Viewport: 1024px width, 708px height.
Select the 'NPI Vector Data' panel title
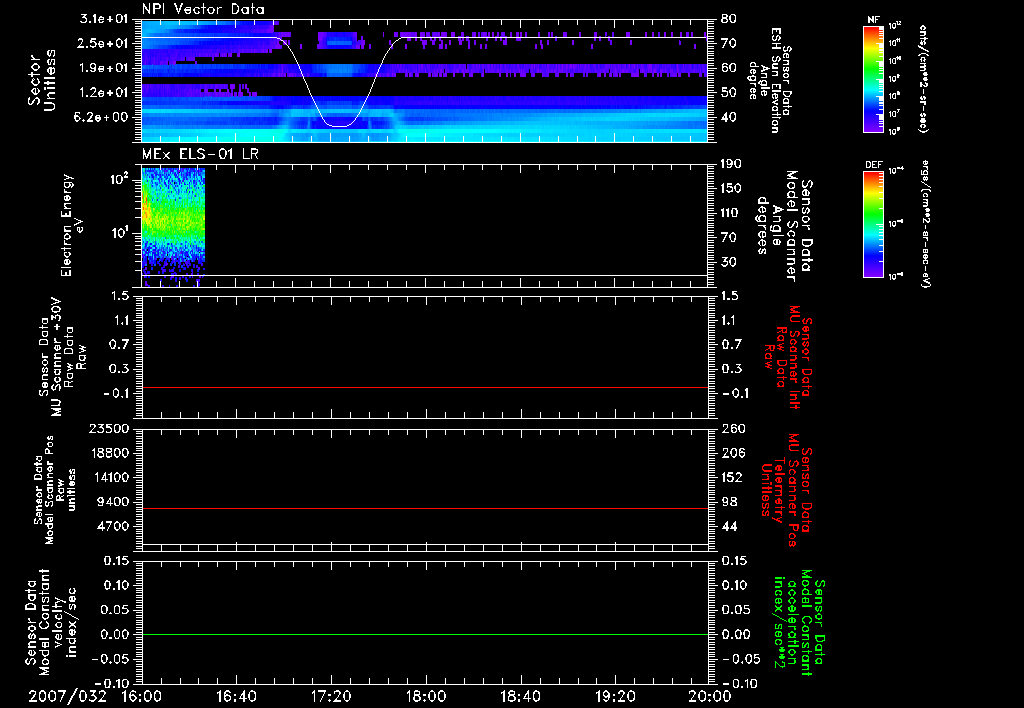tap(203, 9)
